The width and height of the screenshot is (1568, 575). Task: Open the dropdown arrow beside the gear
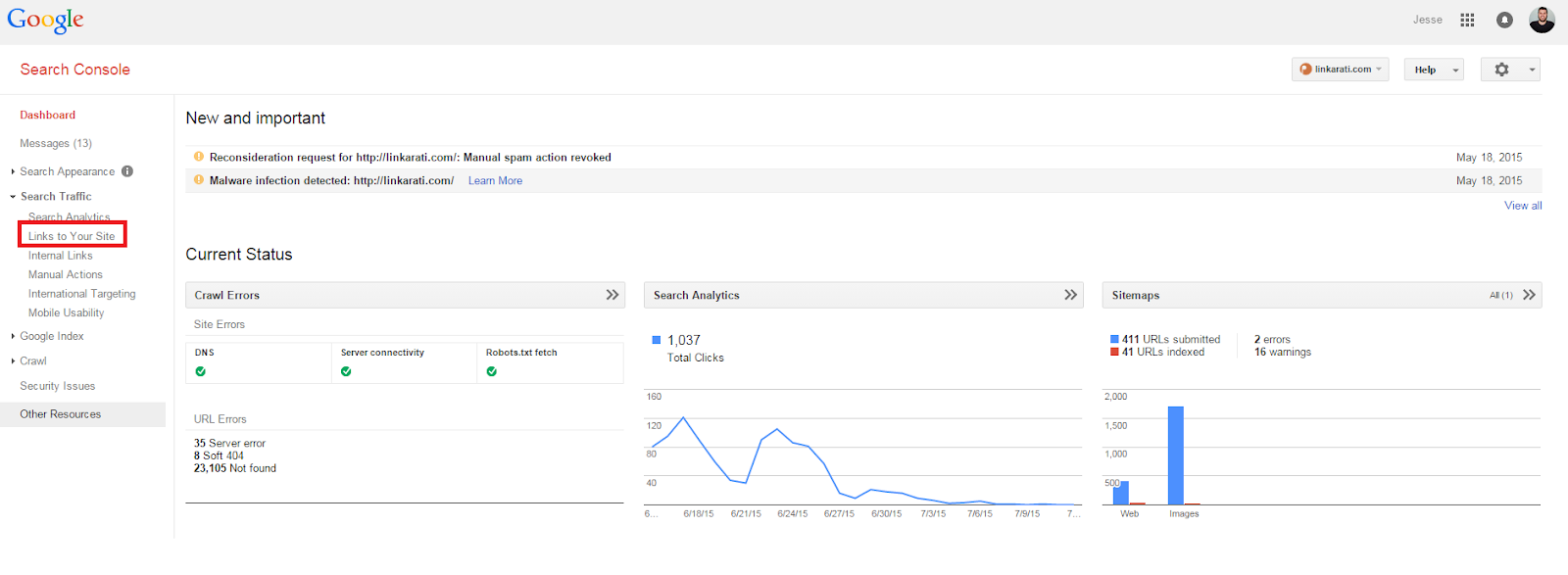1532,70
